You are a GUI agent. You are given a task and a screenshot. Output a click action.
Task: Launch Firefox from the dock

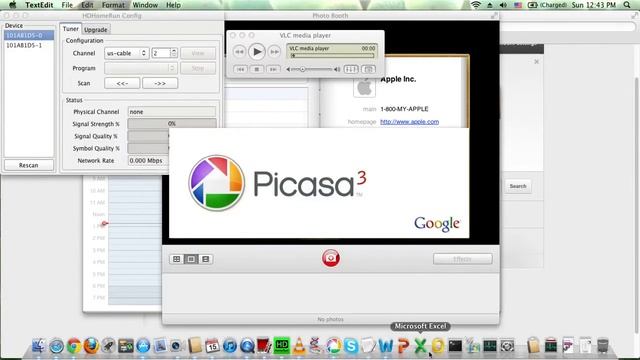[x=91, y=346]
